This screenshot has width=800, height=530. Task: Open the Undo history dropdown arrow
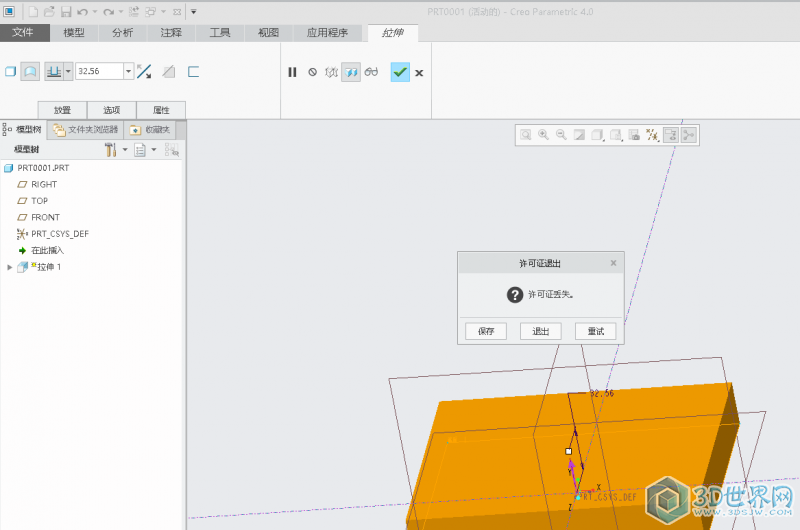pos(95,12)
